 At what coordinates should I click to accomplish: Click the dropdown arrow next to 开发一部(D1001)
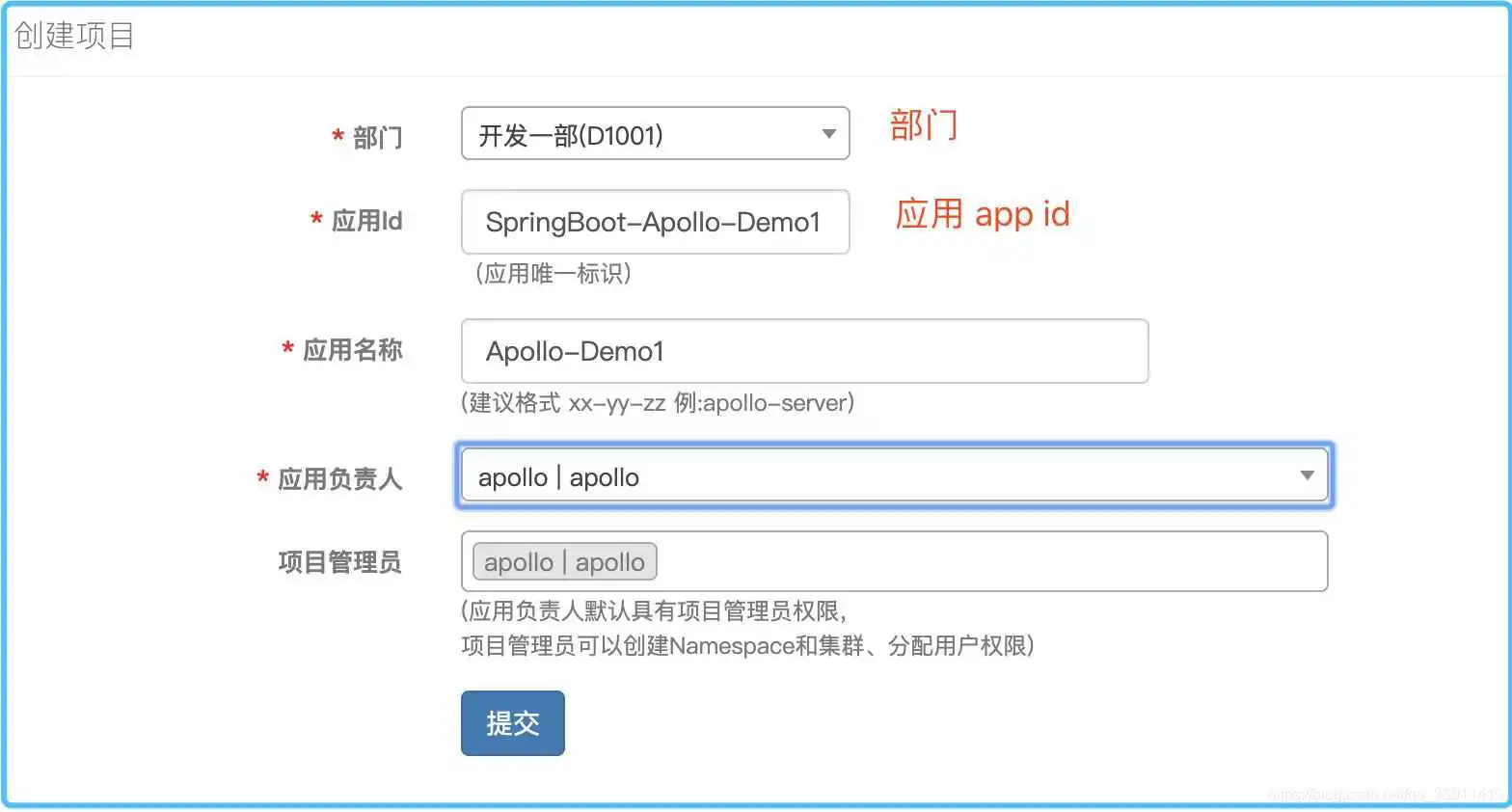coord(827,134)
